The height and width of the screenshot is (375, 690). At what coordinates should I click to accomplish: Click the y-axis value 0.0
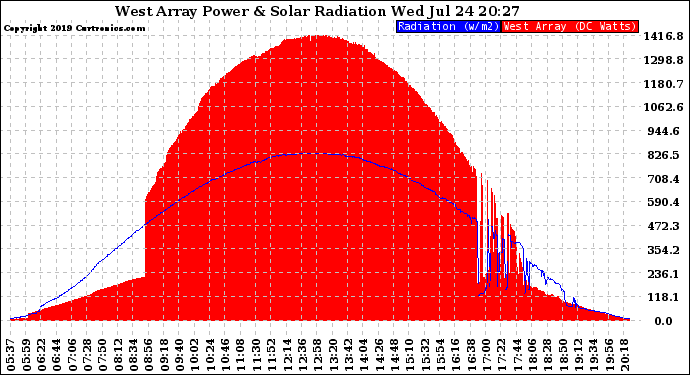click(x=664, y=321)
